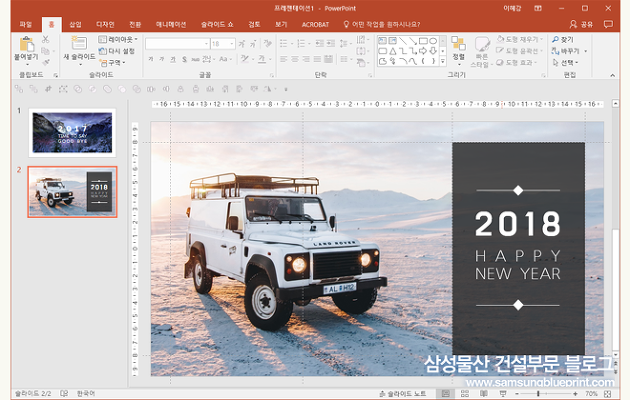Viewport: 630px width, 400px height.
Task: Open the Section (구역) dropdown
Action: pos(112,63)
